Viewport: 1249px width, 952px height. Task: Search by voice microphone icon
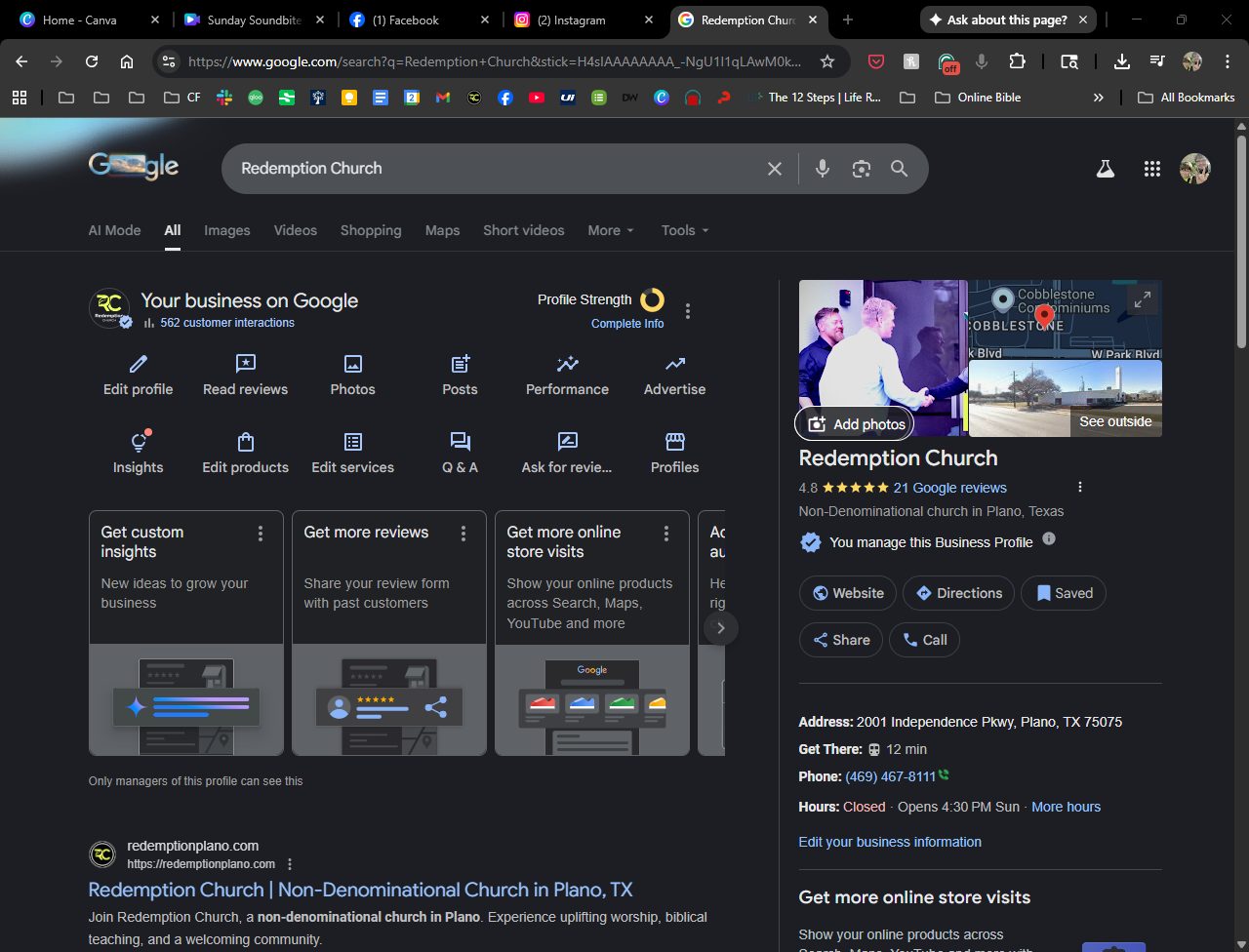coord(823,169)
